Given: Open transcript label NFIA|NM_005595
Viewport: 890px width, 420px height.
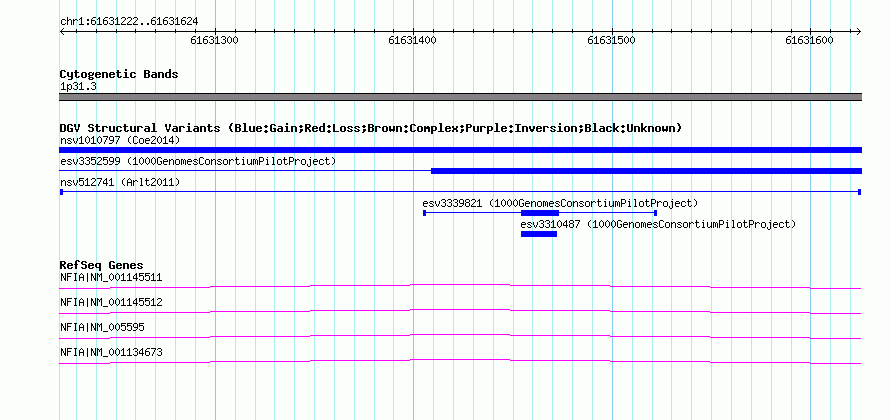Looking at the screenshot, I should click(102, 327).
